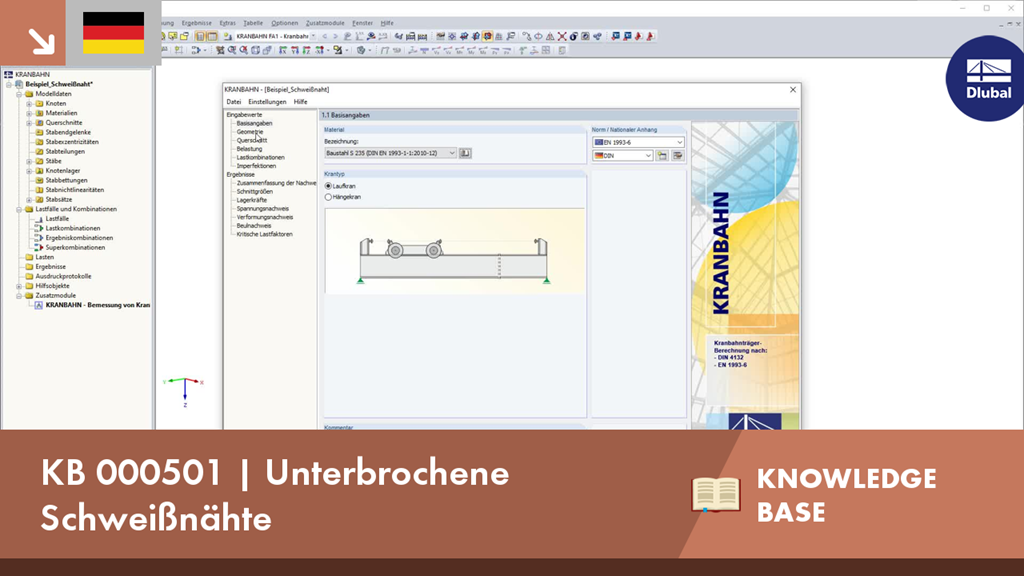Screen dimensions: 1024x576
Task: Select Belastung in dialog navigator
Action: 249,149
